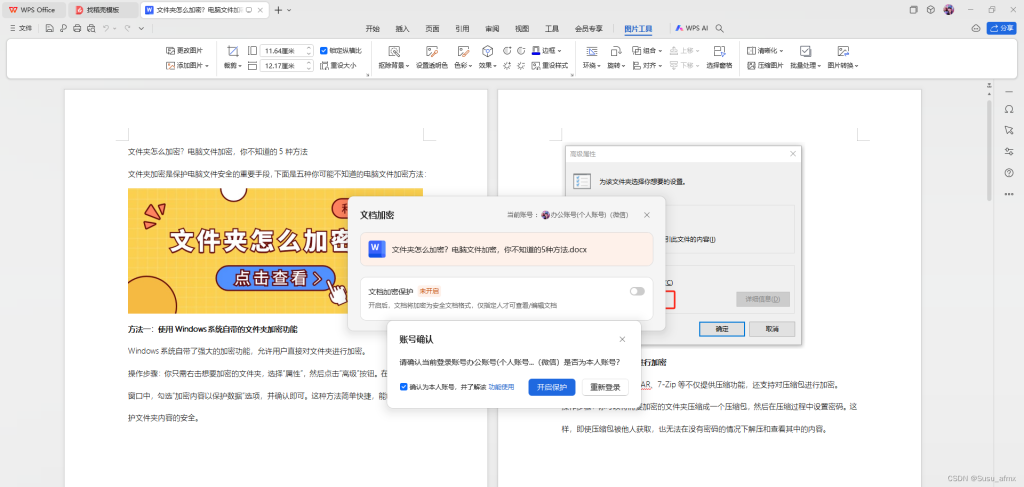Screen dimensions: 1024x487
Task: Uncheck the 确认为本人账号 checkbox
Action: [x=403, y=387]
